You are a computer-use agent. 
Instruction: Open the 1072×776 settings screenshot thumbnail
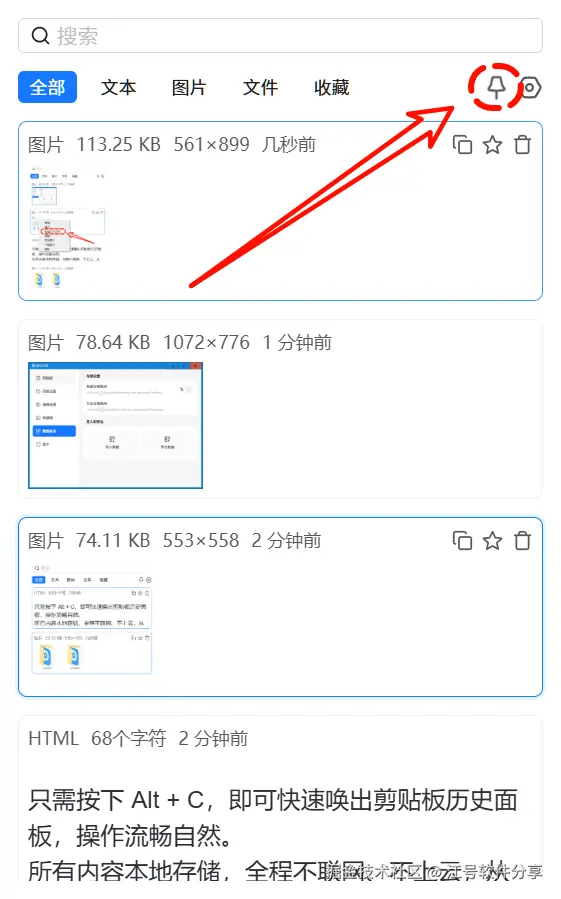(115, 425)
